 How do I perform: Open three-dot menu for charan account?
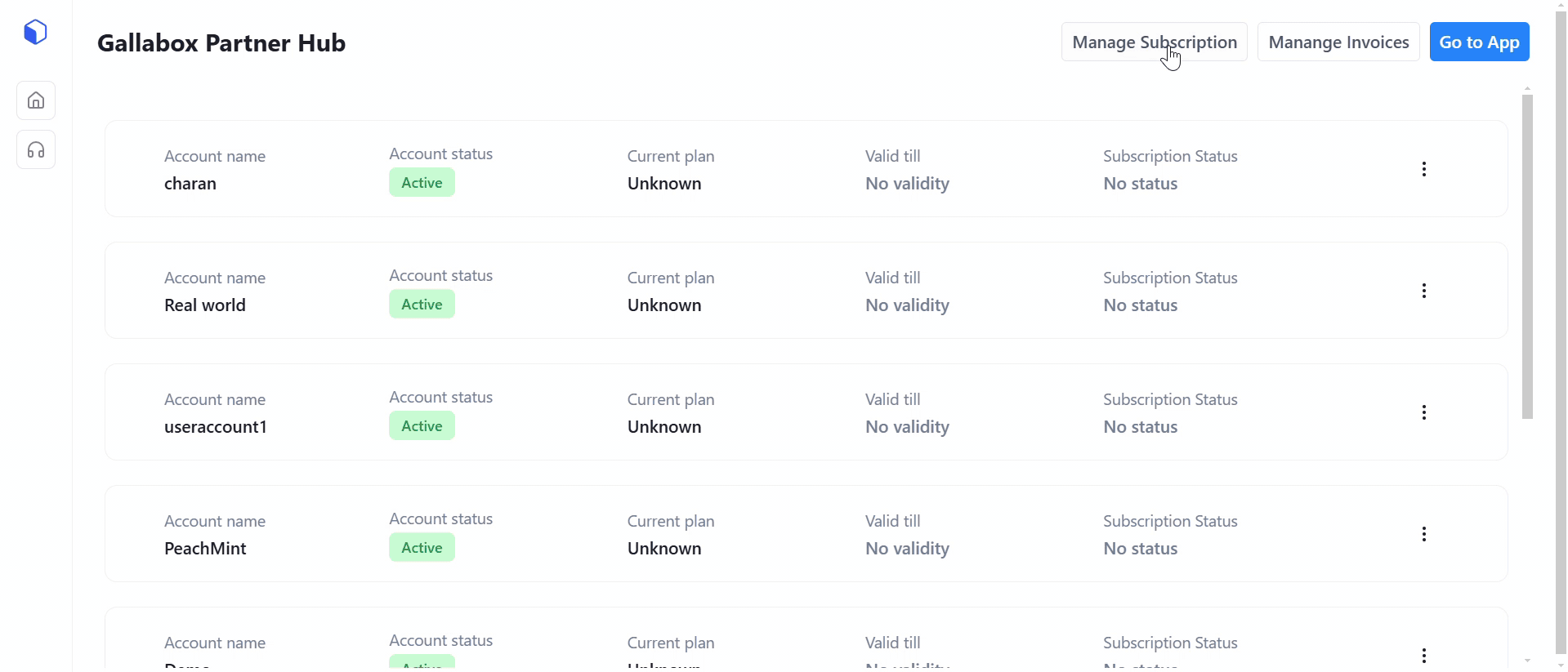point(1423,169)
